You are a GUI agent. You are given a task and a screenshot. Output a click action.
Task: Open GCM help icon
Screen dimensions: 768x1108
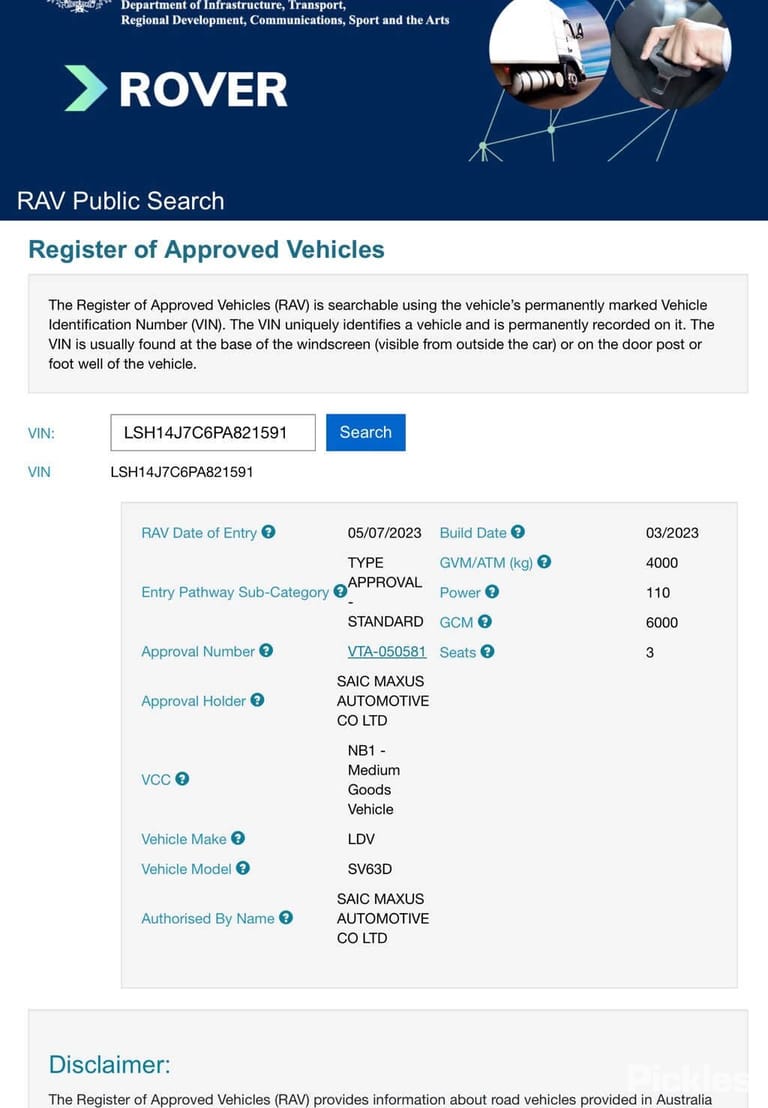[x=485, y=621]
